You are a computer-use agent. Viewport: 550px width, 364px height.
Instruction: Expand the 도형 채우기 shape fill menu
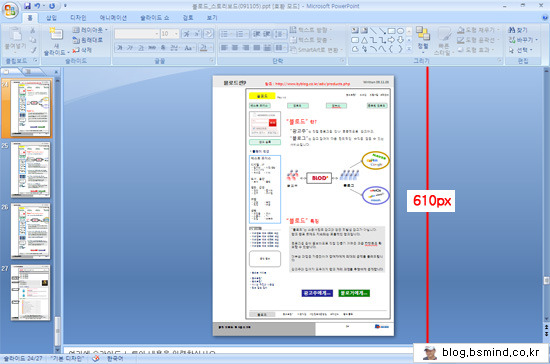[x=478, y=30]
